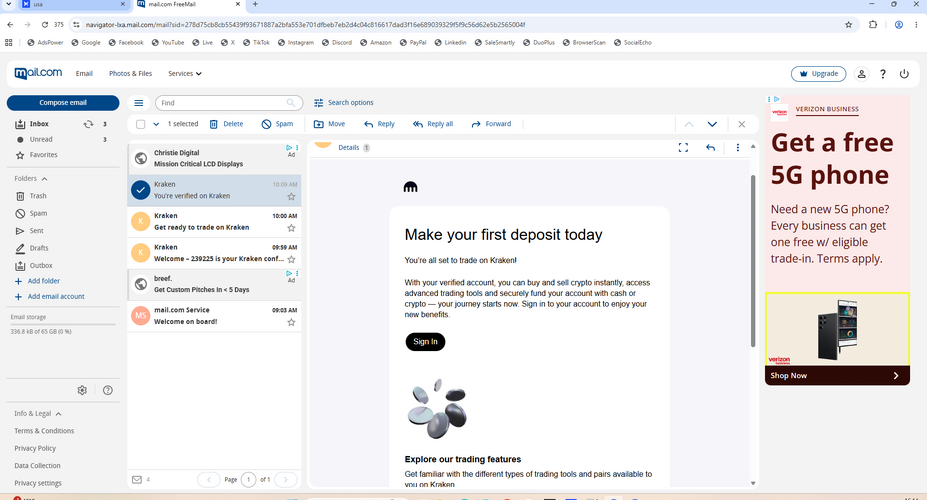Screen dimensions: 927x500
Task: Star the Kraken confirmation code email
Action: coord(291,259)
